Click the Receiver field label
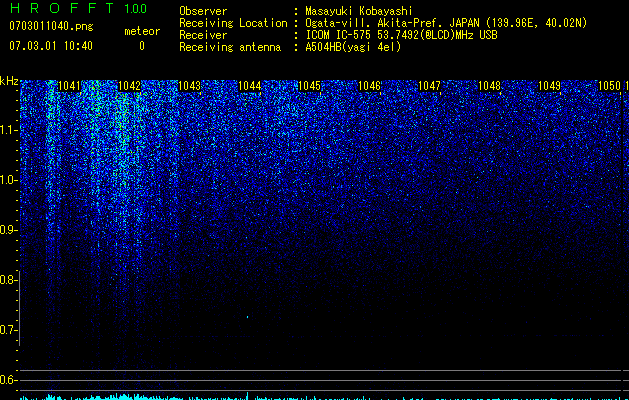 coord(203,35)
